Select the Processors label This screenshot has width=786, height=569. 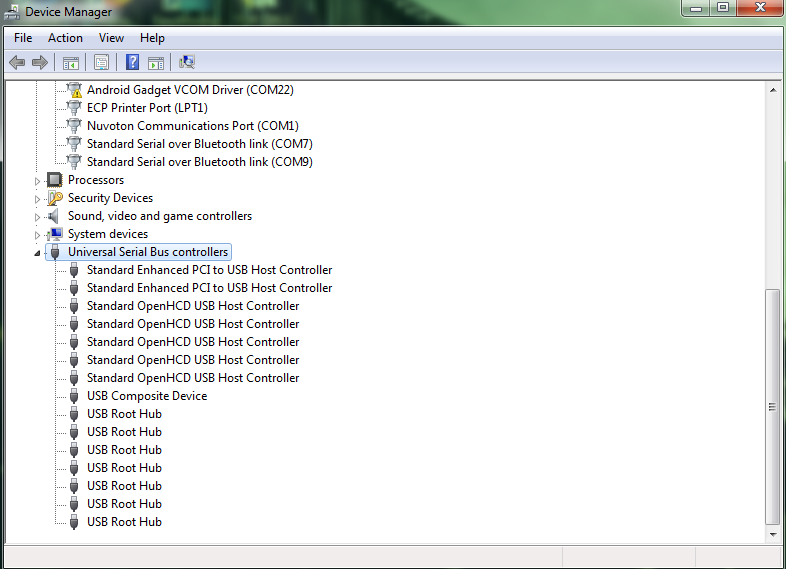[x=96, y=180]
